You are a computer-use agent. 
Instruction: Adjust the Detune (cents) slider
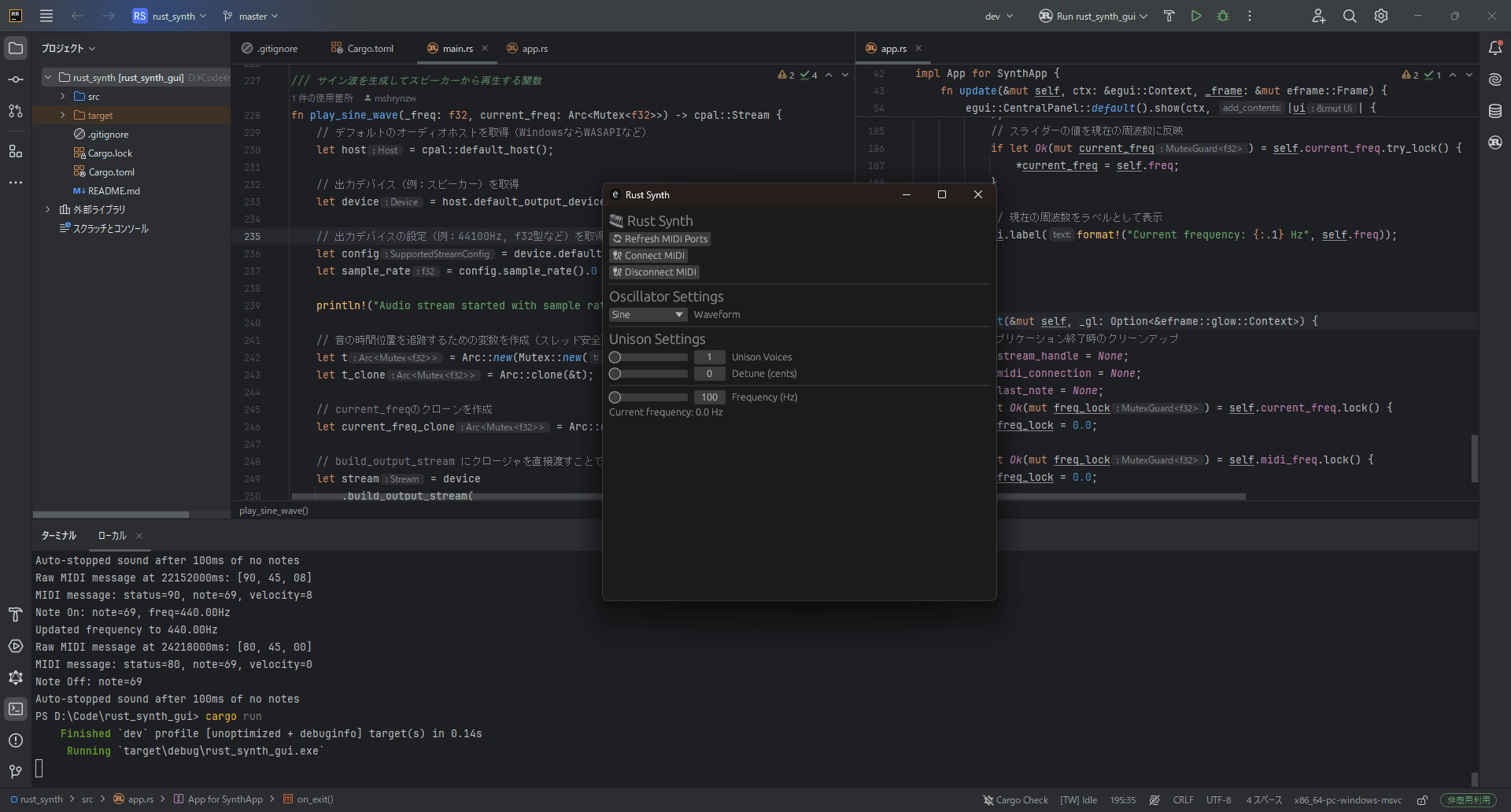coord(648,374)
